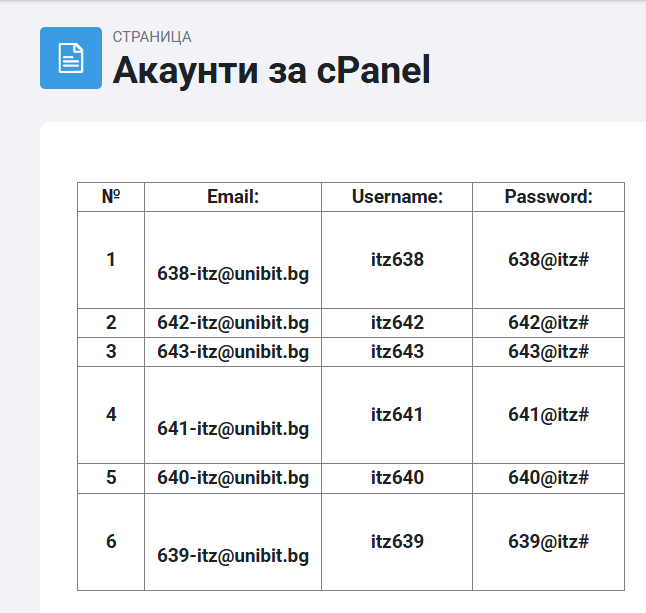Select the 640-itz@unibit.bg email address

click(x=233, y=478)
